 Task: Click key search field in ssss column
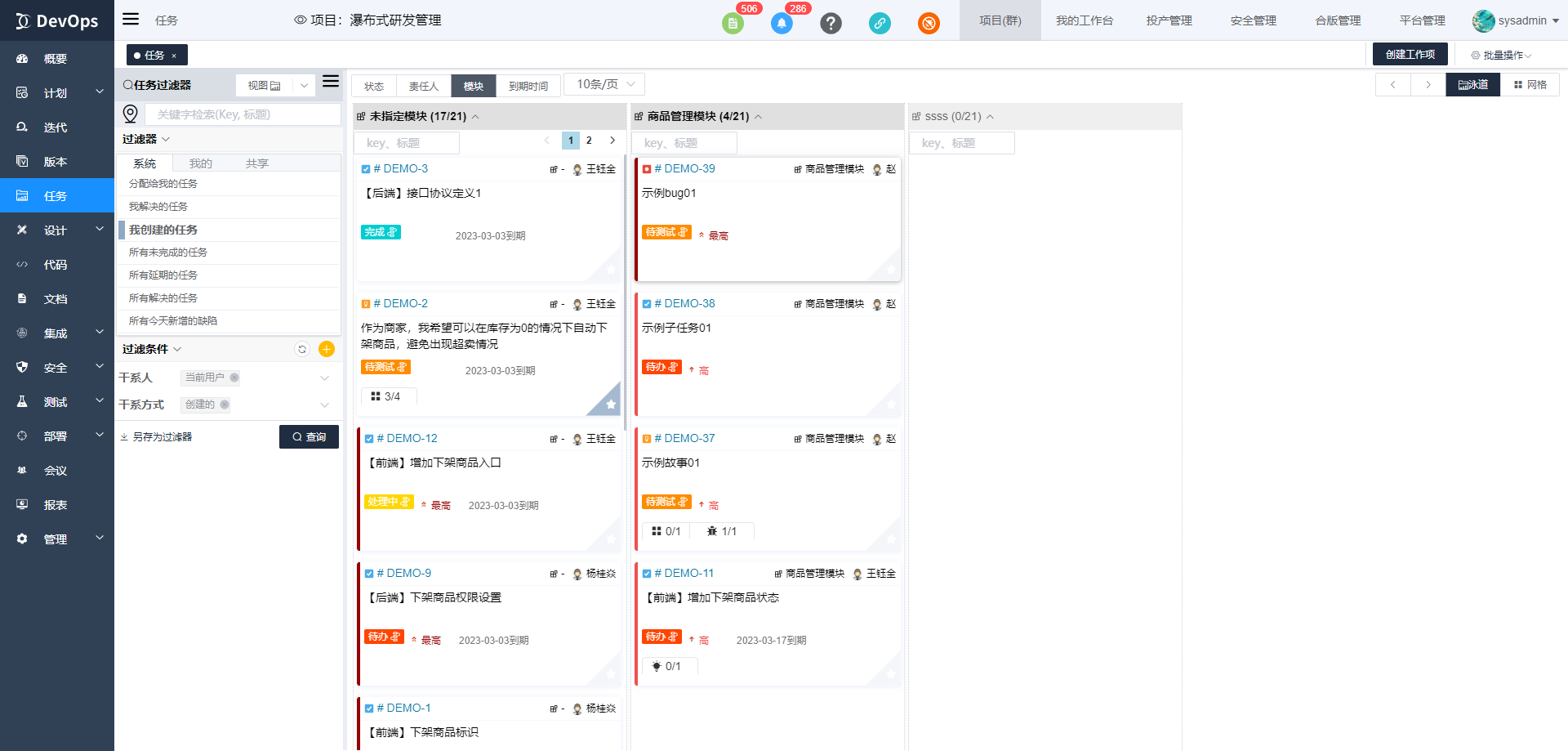[x=962, y=143]
